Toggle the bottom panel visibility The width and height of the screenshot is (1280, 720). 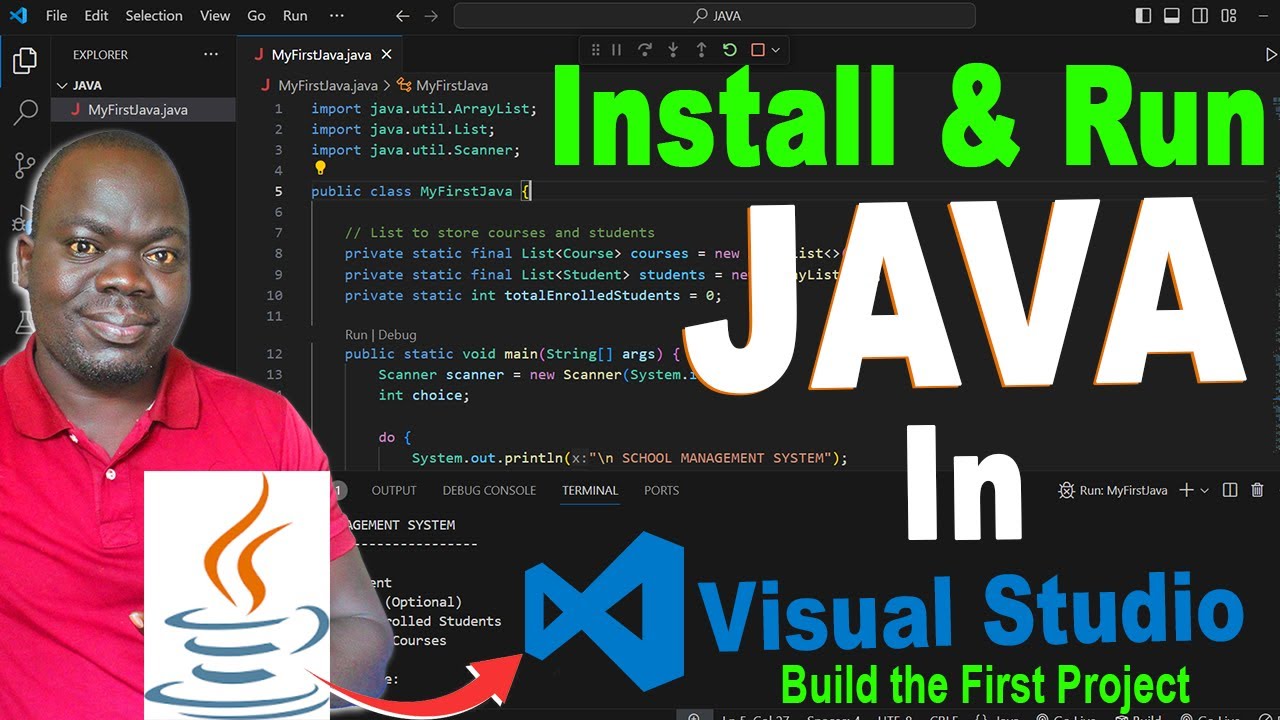click(x=1172, y=16)
